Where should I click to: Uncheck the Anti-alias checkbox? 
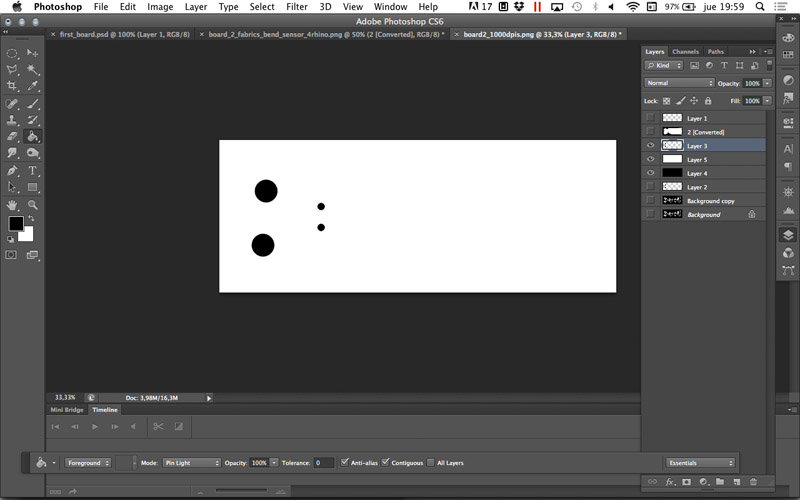coord(345,462)
